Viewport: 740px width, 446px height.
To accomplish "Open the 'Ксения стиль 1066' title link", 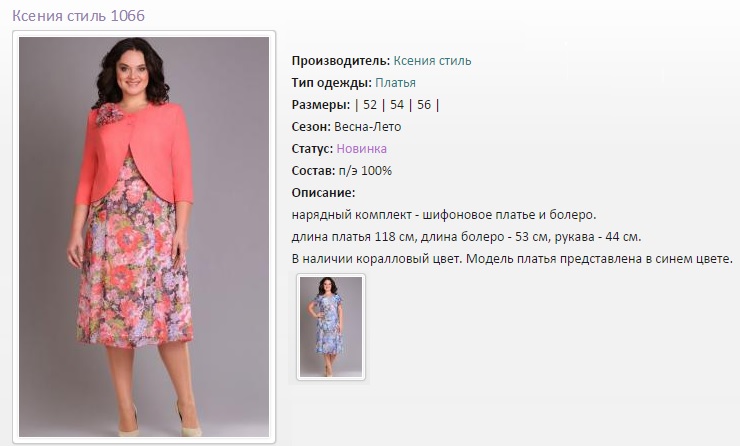I will pyautogui.click(x=78, y=16).
